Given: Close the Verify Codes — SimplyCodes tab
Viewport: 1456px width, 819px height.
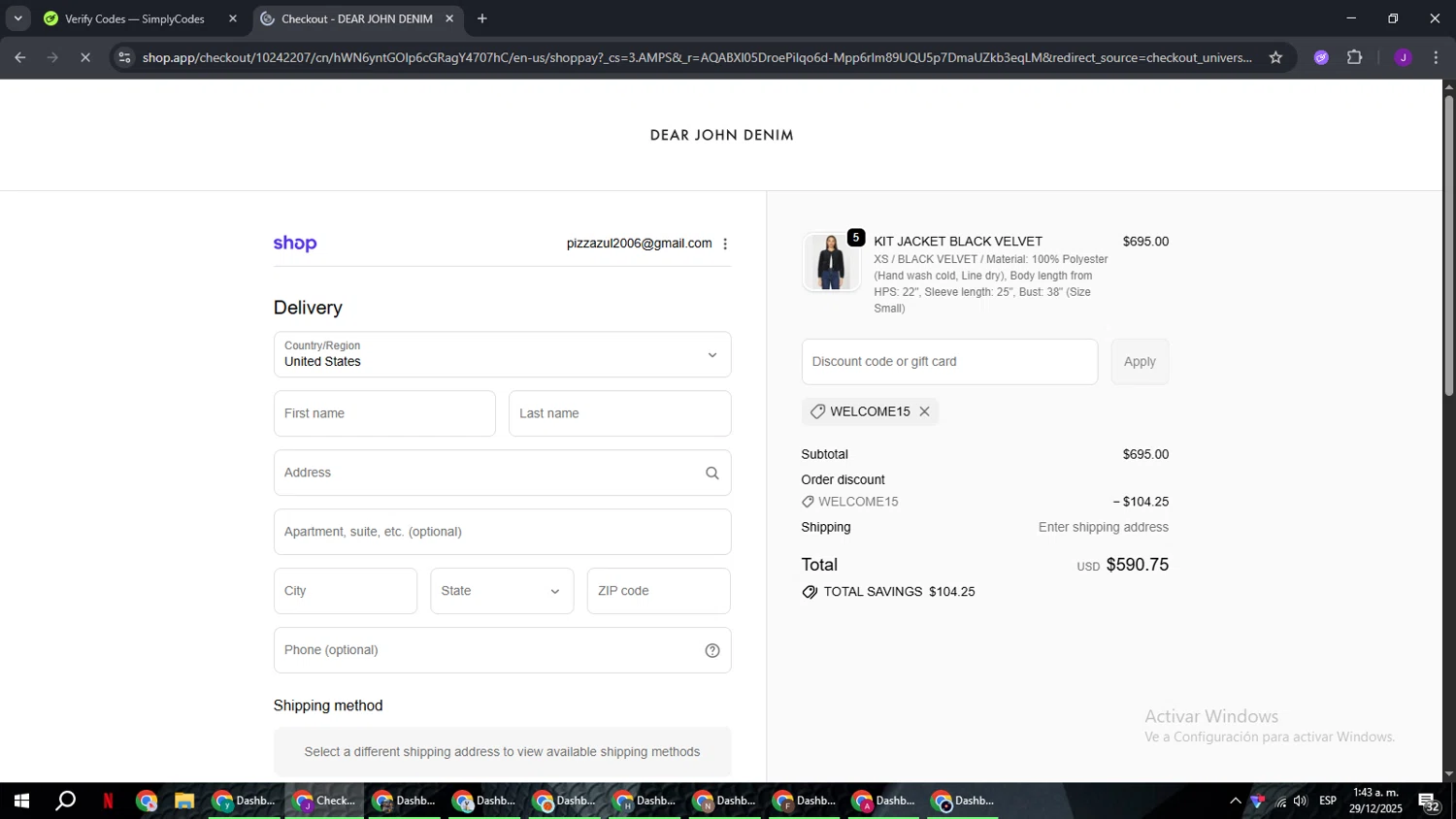Looking at the screenshot, I should [x=233, y=18].
